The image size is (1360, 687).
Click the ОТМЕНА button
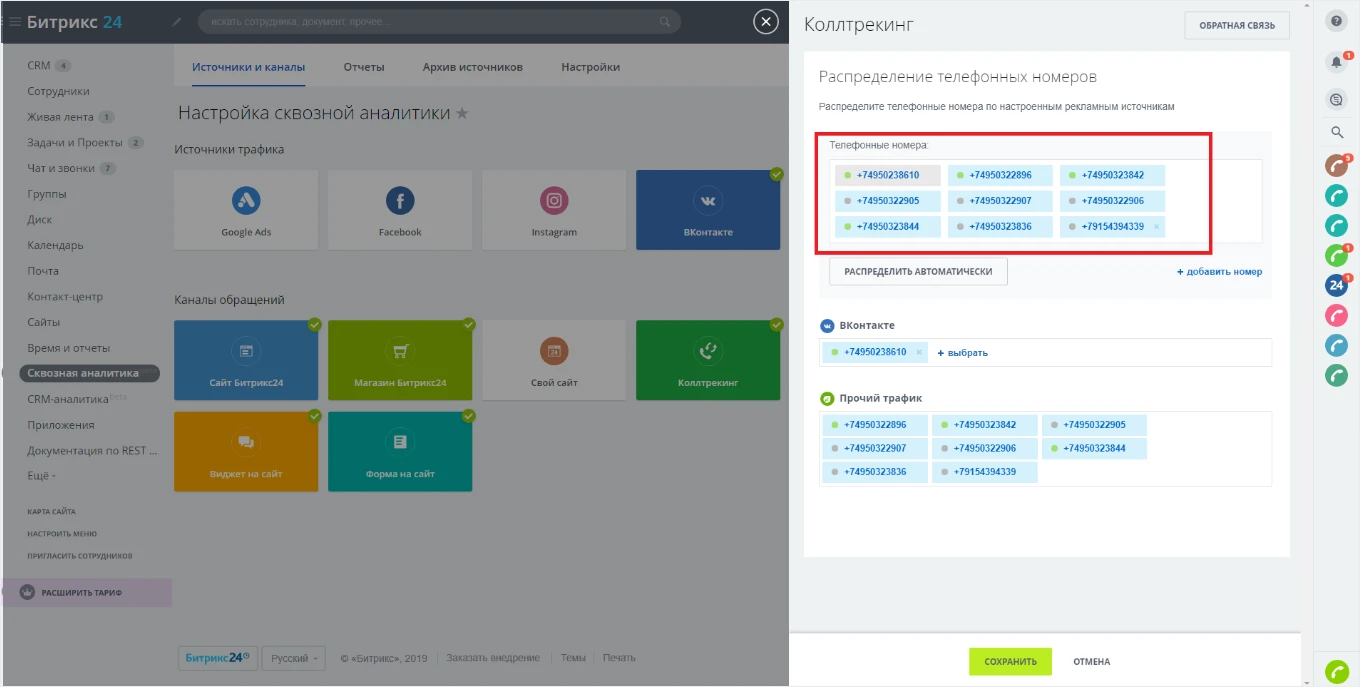1092,662
